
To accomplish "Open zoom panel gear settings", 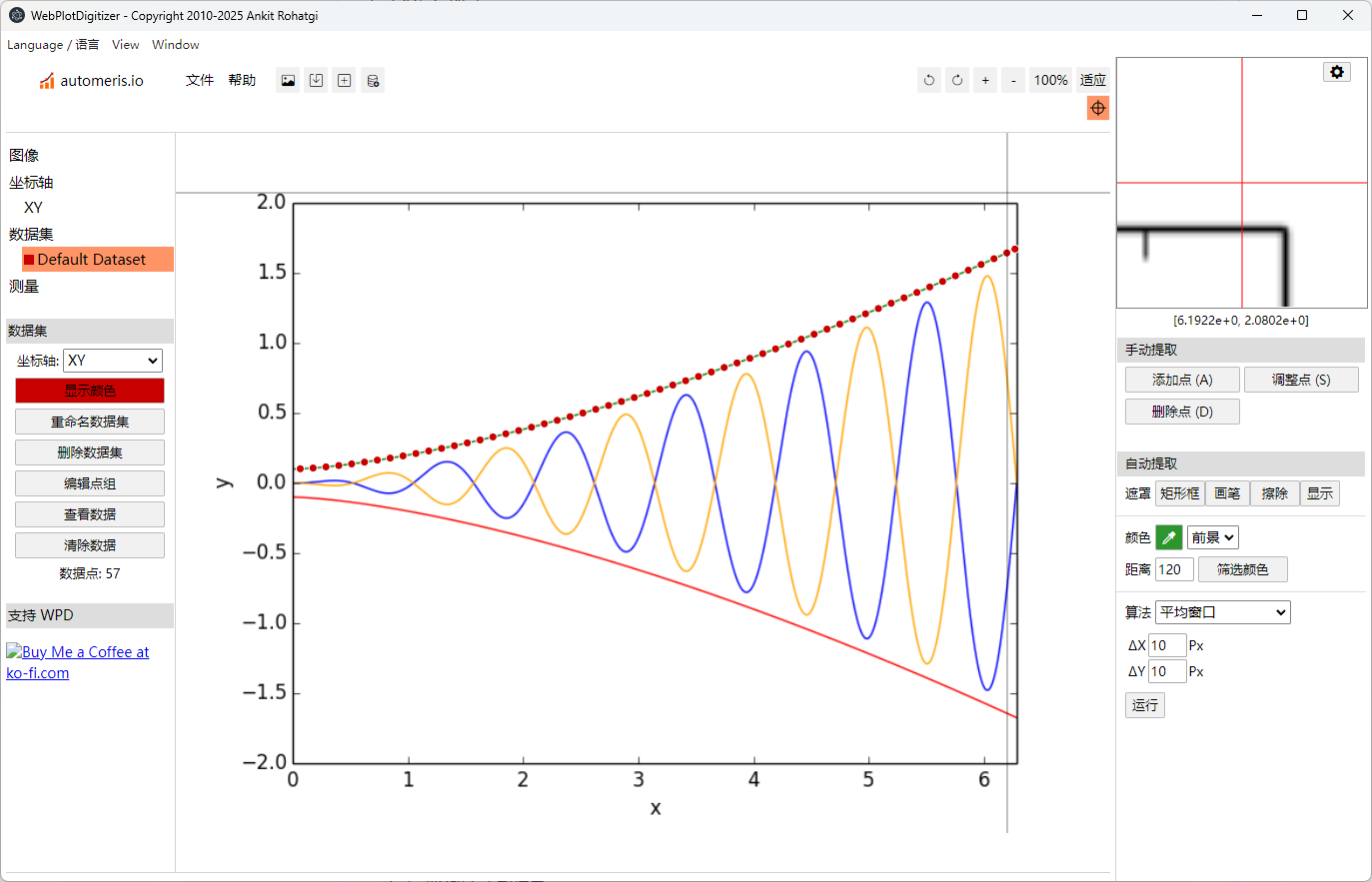I will [1337, 72].
